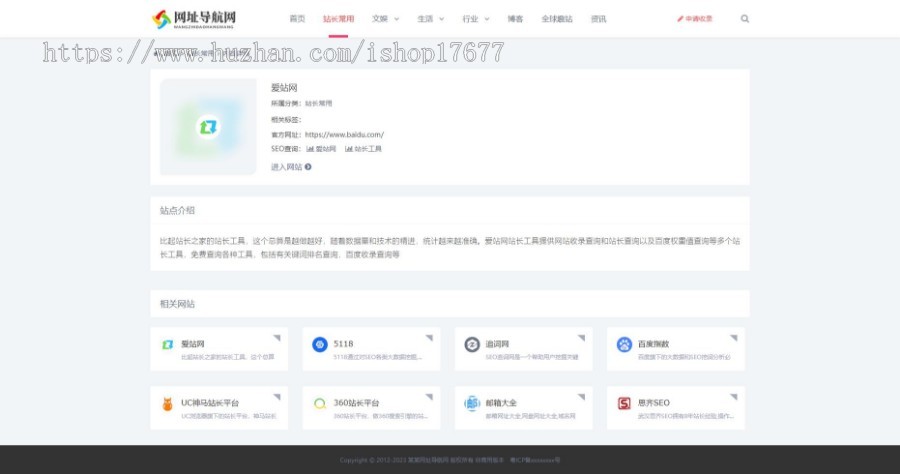Open the 博客 nav item
This screenshot has width=900, height=474.
pyautogui.click(x=515, y=19)
